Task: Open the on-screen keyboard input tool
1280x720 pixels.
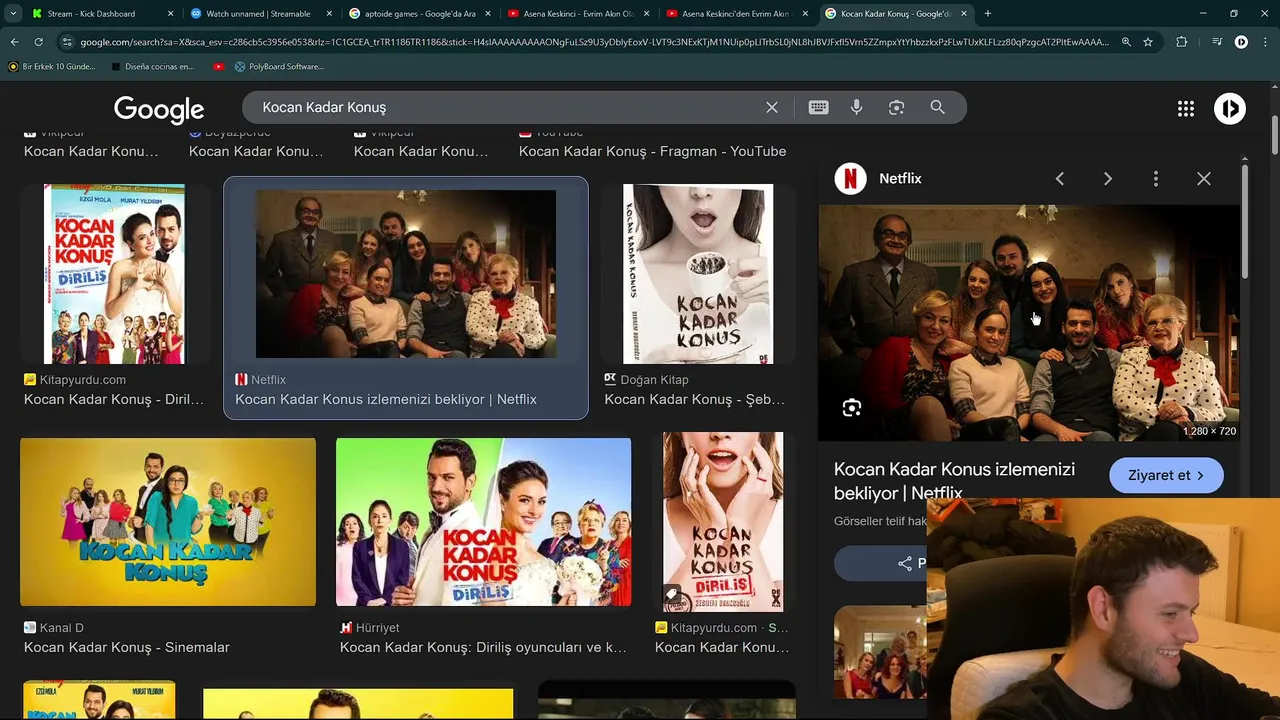Action: coord(818,107)
